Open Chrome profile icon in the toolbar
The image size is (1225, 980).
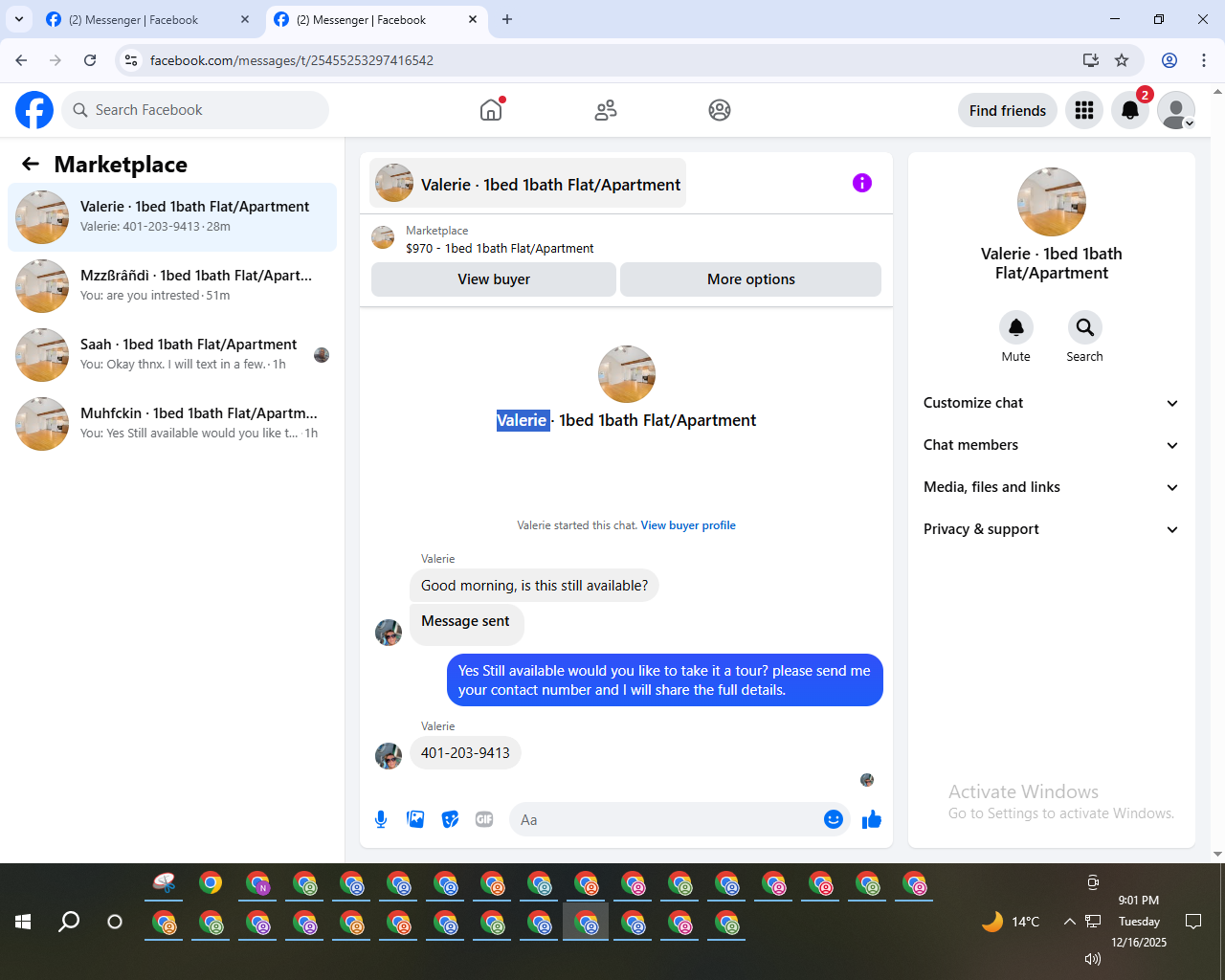tap(1169, 60)
